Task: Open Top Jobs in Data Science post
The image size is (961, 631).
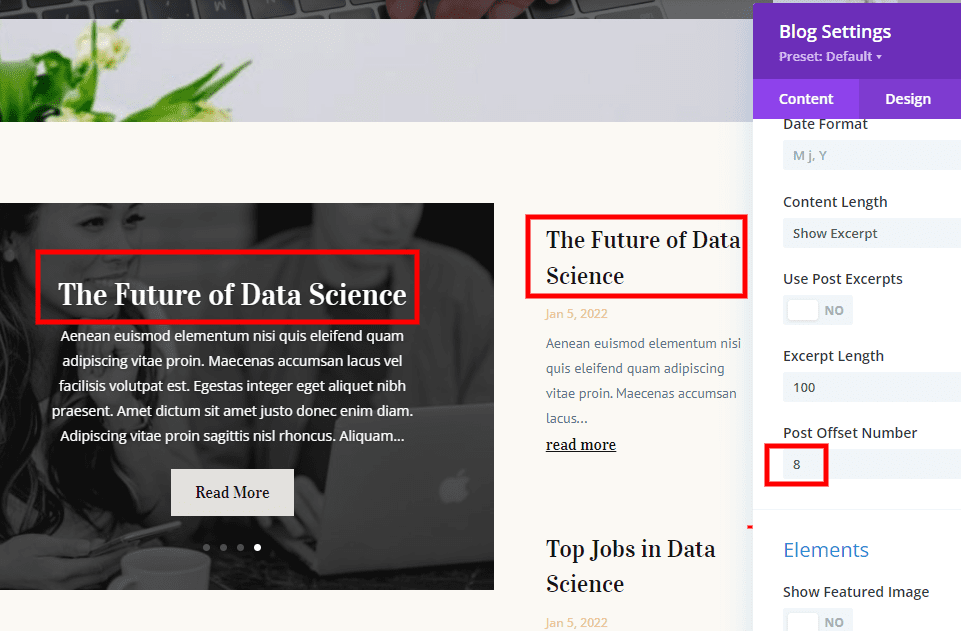Action: tap(630, 566)
